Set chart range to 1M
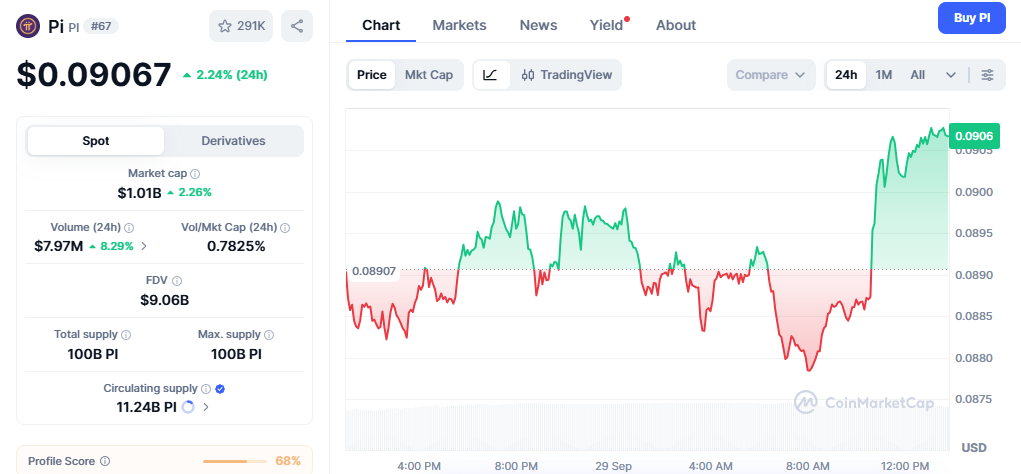Image resolution: width=1021 pixels, height=474 pixels. coord(884,75)
